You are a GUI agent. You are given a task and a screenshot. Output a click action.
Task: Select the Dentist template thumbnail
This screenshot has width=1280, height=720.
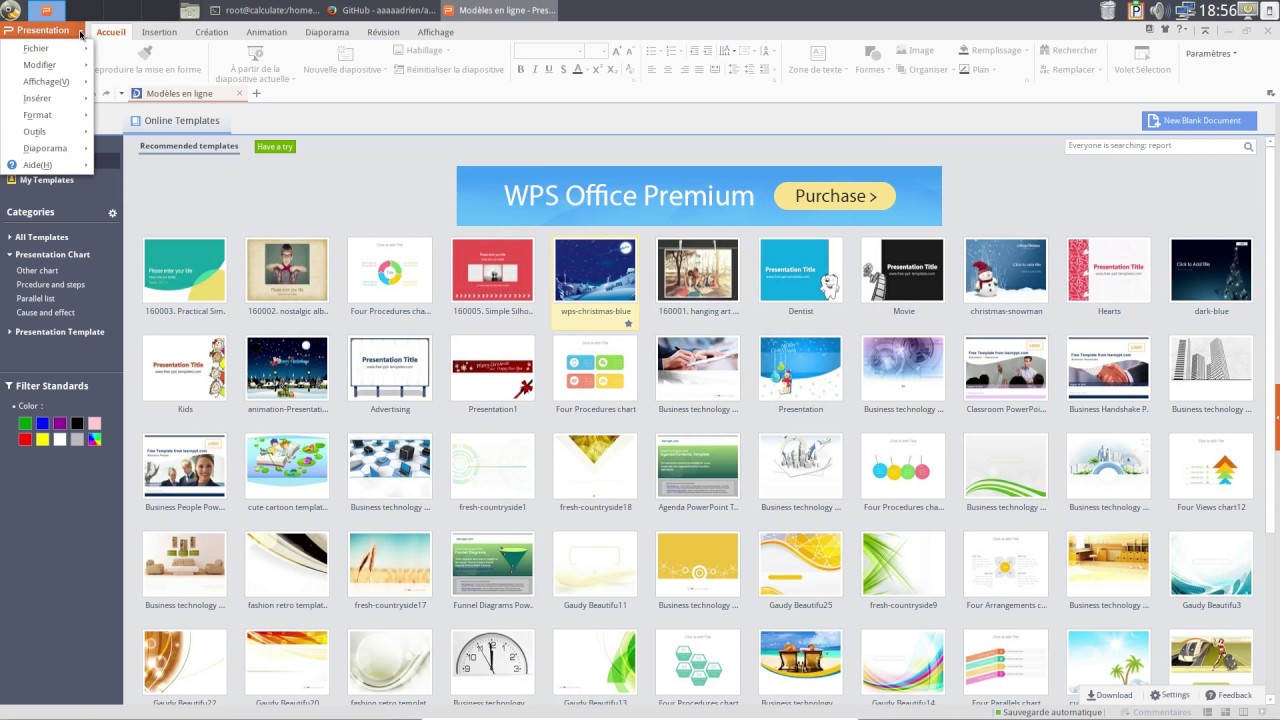point(800,270)
